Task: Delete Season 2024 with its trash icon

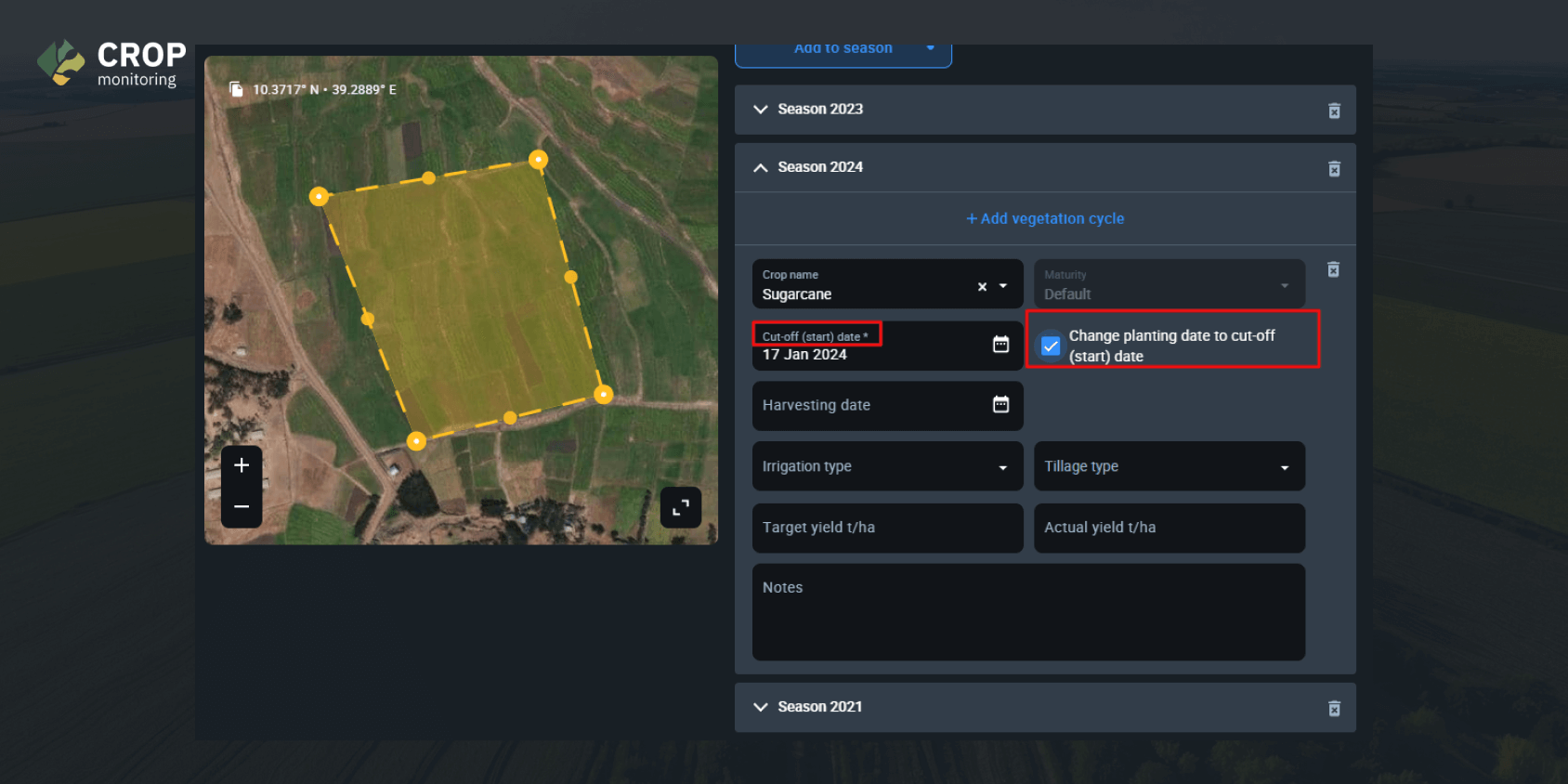Action: pyautogui.click(x=1334, y=168)
